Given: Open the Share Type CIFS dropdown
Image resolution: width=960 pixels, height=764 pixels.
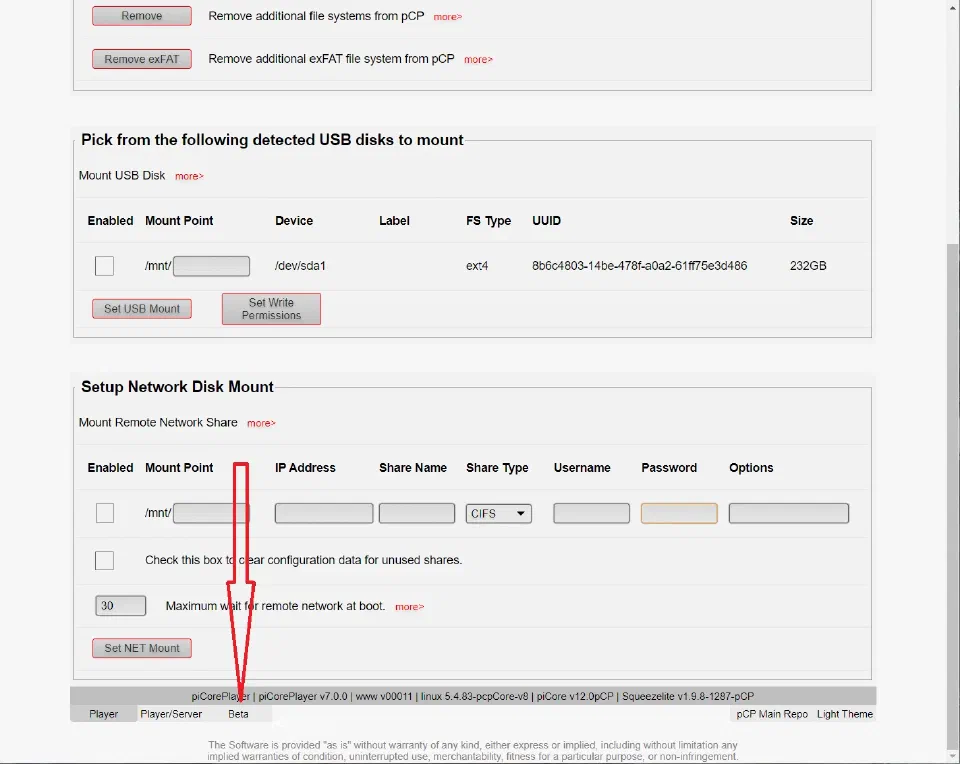Looking at the screenshot, I should click(x=498, y=514).
